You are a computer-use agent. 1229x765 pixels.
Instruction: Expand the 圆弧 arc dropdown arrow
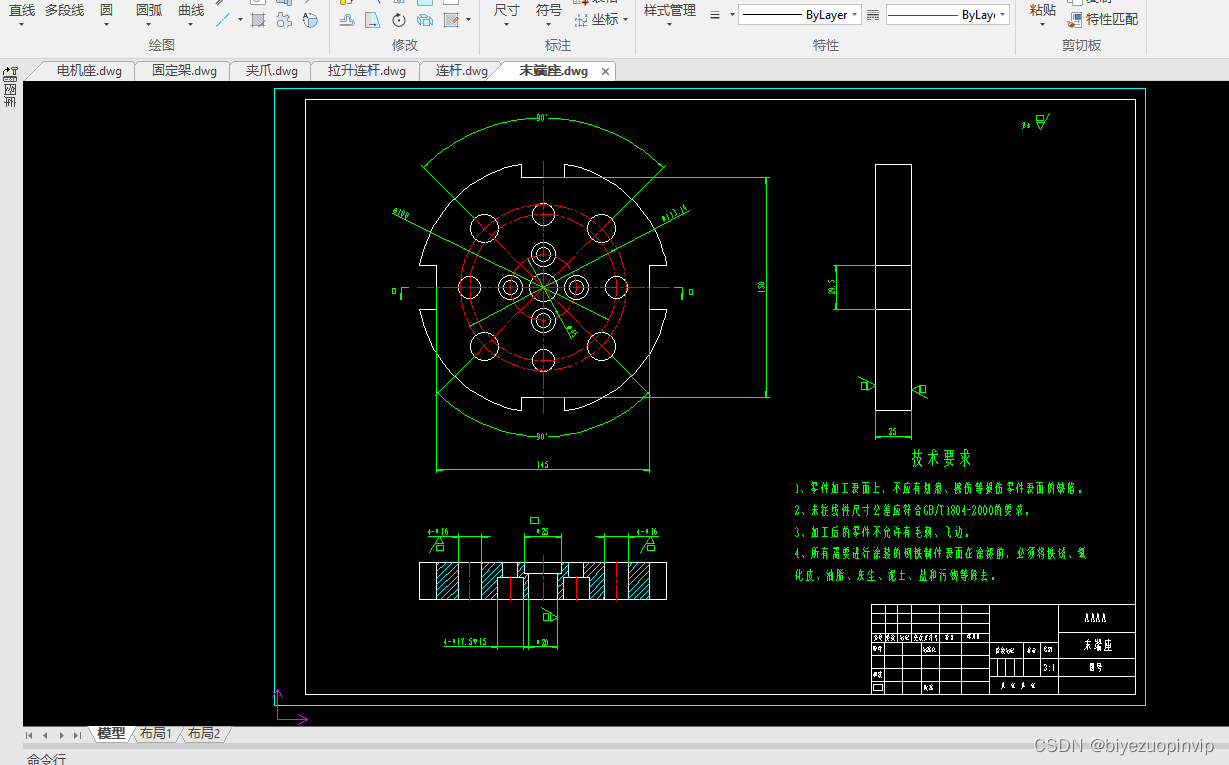148,25
